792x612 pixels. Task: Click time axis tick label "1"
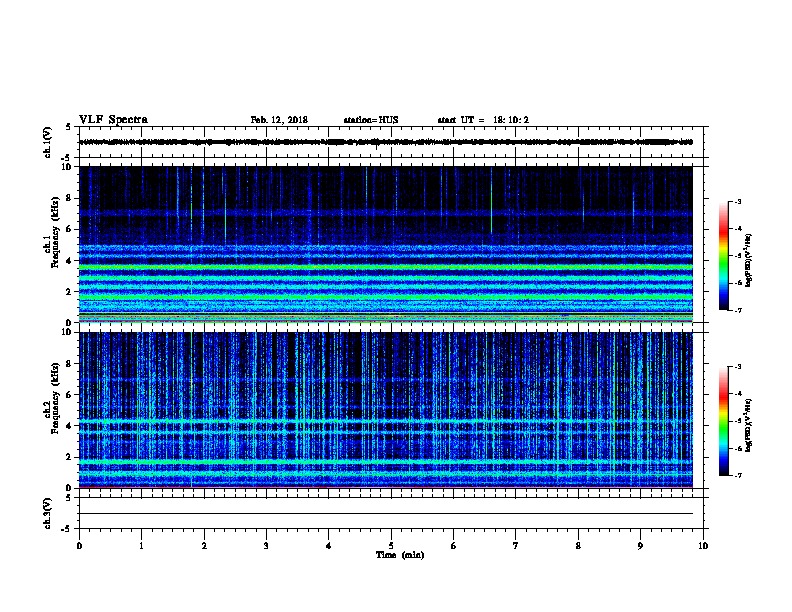click(141, 546)
